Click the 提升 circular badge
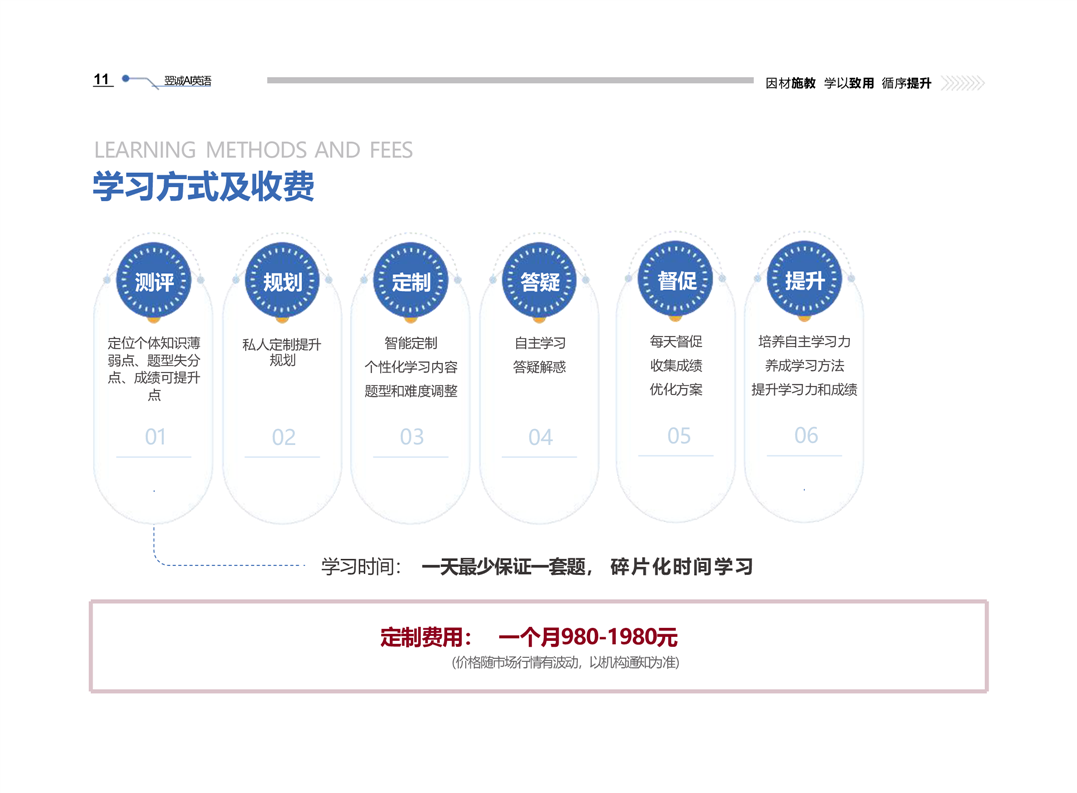Image resolution: width=1077 pixels, height=793 pixels. click(x=804, y=281)
